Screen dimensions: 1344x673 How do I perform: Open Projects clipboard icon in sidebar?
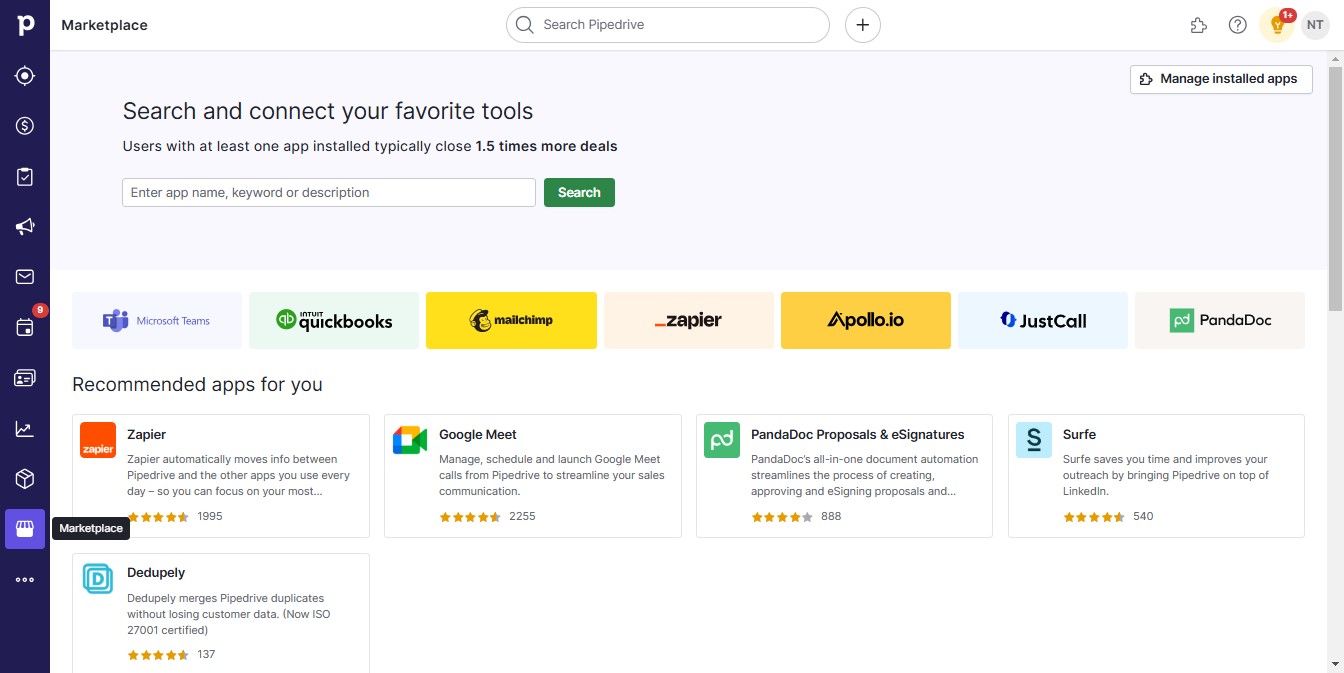coord(25,177)
